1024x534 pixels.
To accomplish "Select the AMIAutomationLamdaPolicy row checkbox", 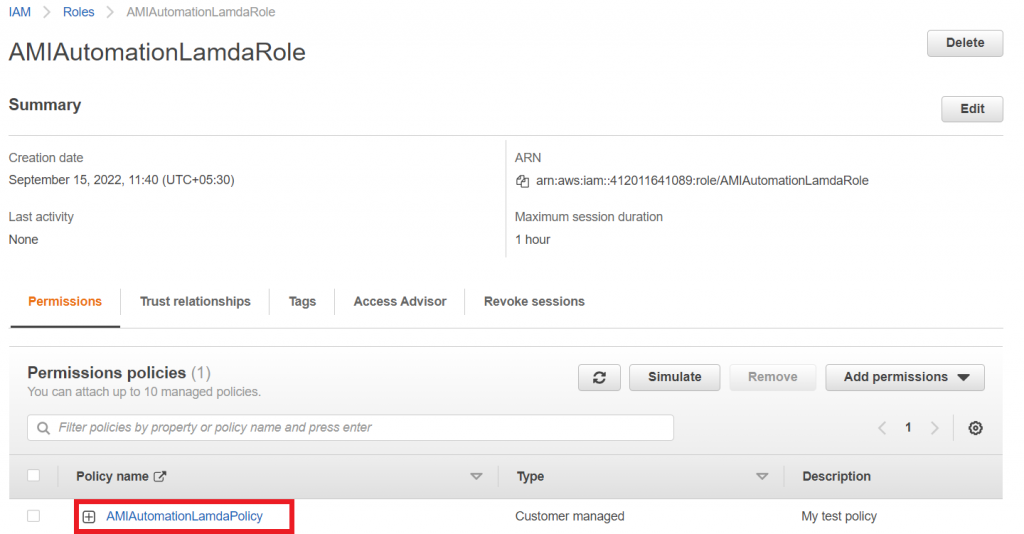I will (x=34, y=516).
